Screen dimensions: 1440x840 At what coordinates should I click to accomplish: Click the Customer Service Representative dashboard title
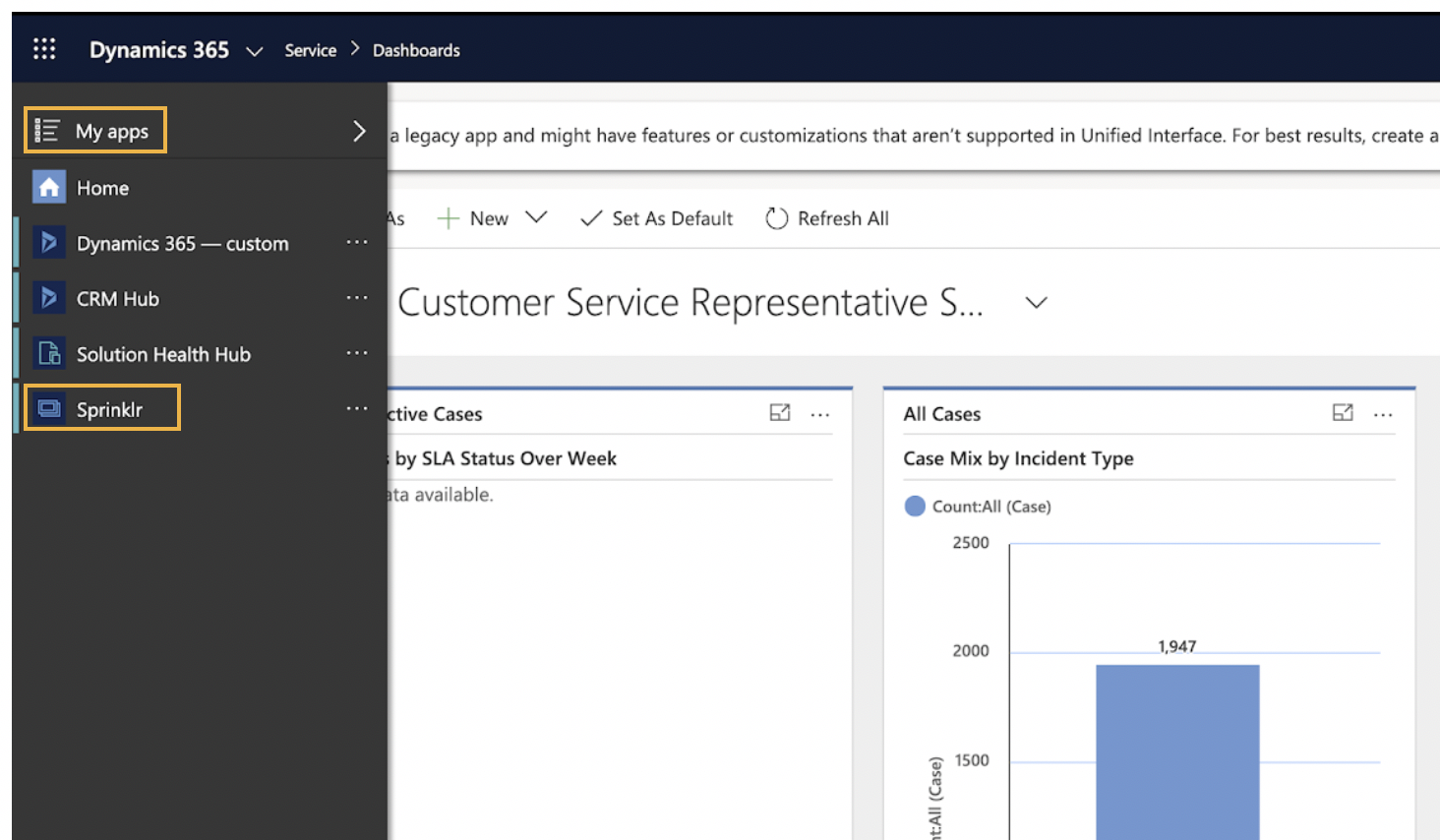click(690, 302)
